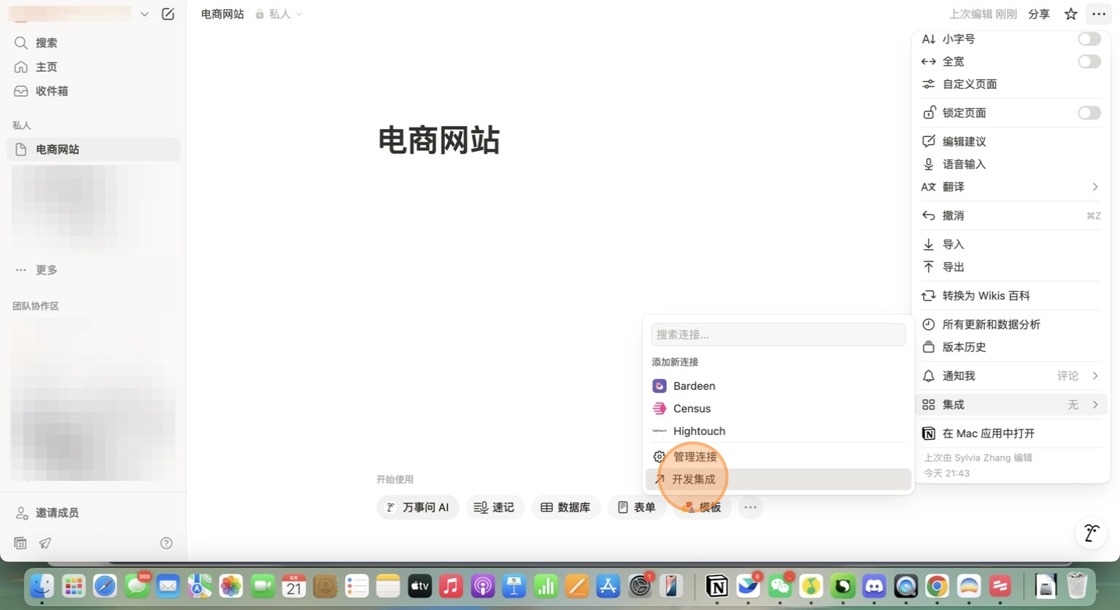The width and height of the screenshot is (1120, 610).
Task: Choose 编辑建议 from the menu
Action: point(1011,141)
